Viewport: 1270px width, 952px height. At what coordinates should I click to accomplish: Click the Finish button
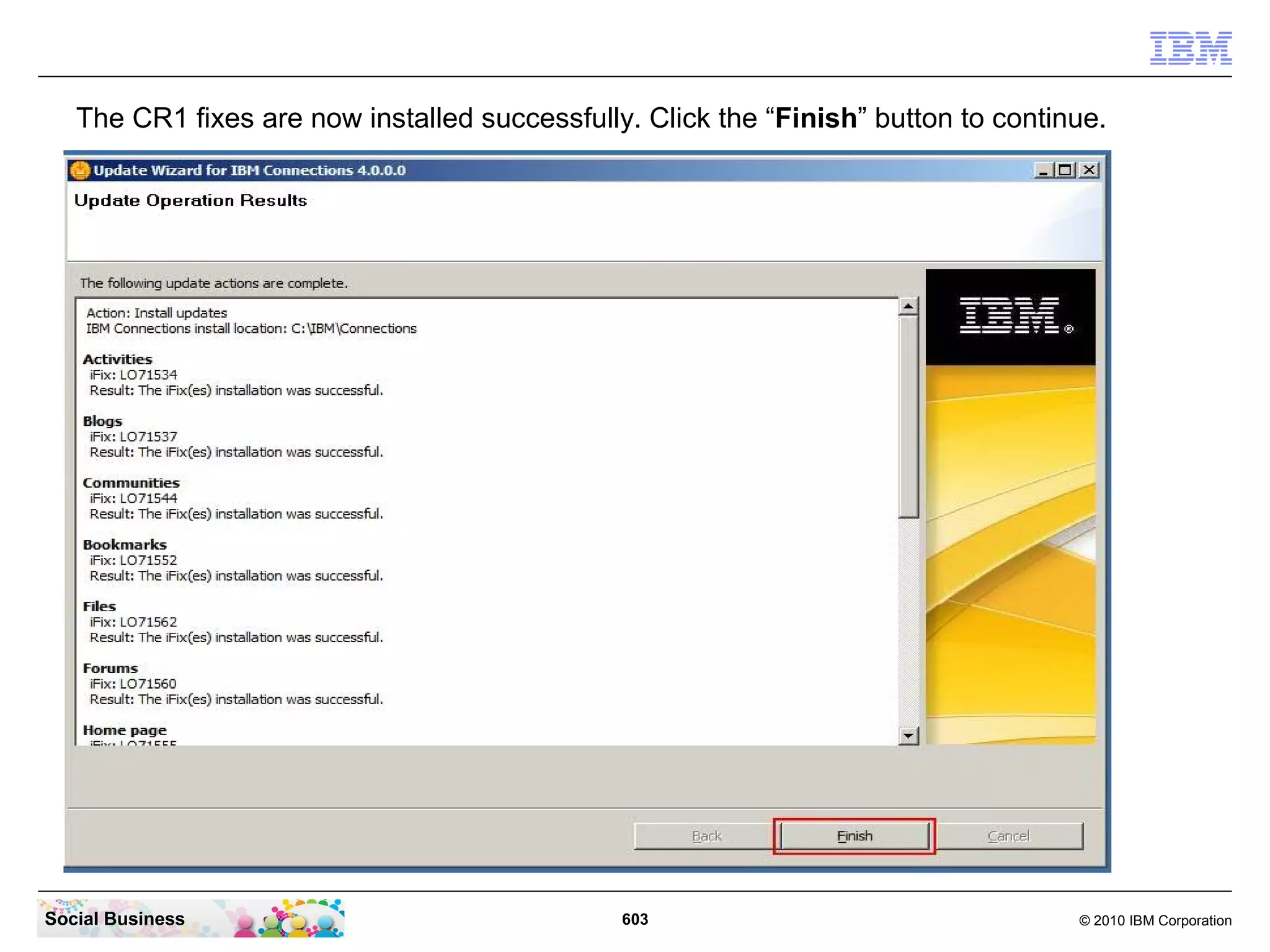[854, 836]
